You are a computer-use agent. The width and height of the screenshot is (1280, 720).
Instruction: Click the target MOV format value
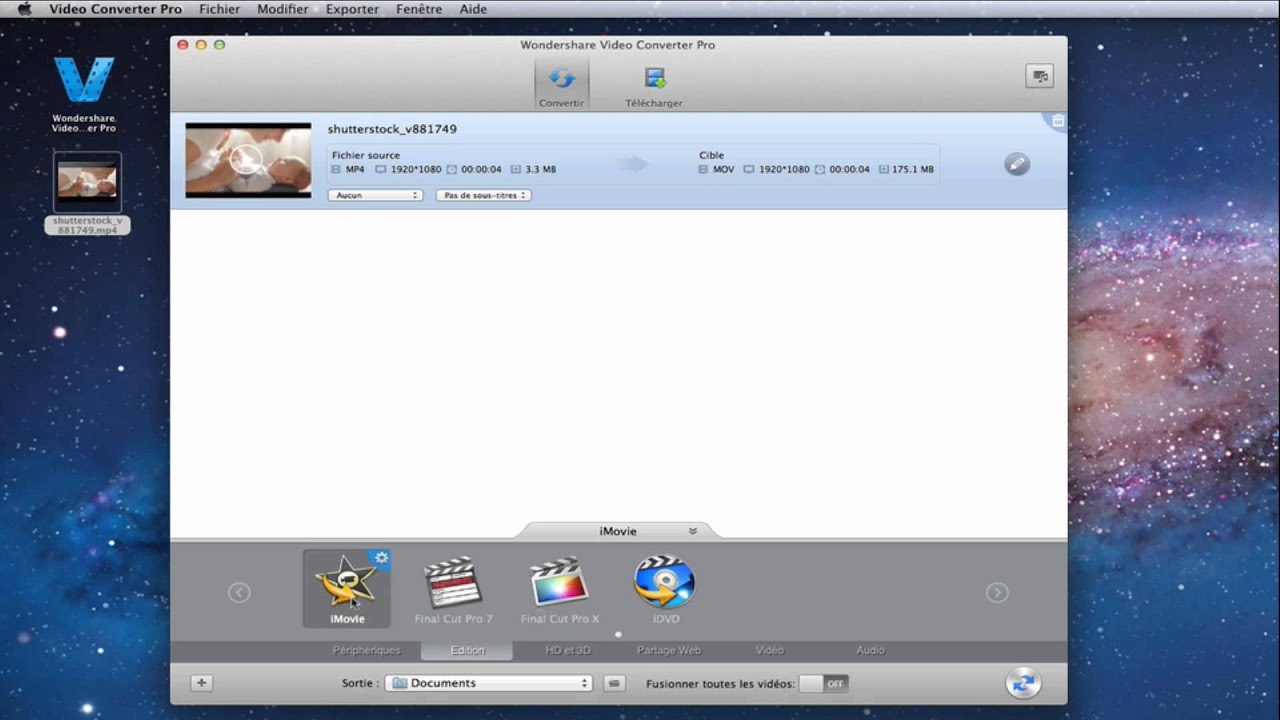tap(723, 169)
